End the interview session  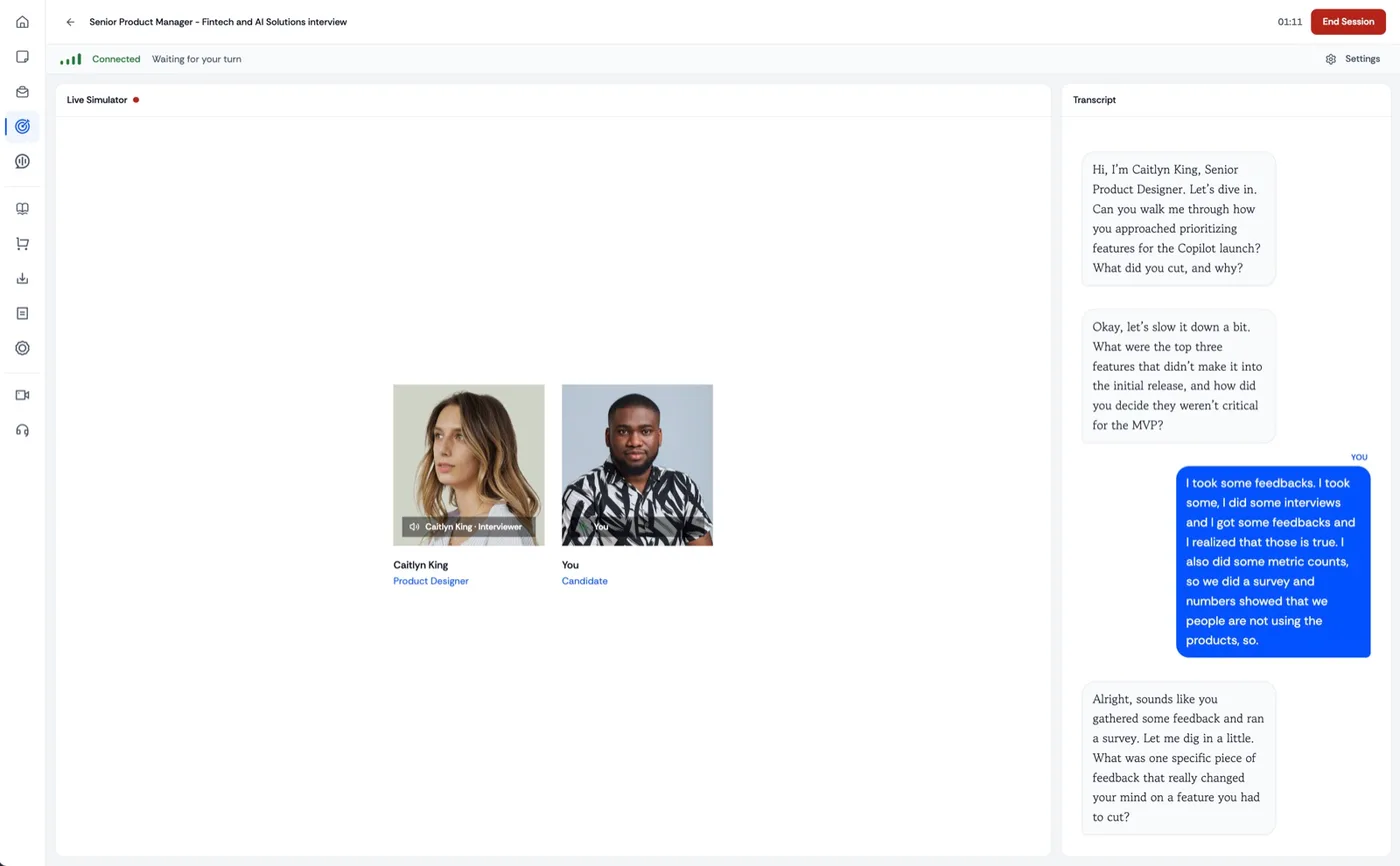point(1348,22)
